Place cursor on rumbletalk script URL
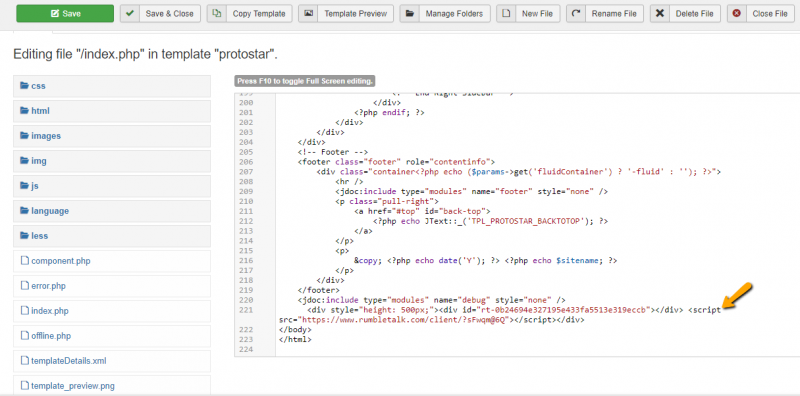The image size is (800, 396). (x=405, y=320)
